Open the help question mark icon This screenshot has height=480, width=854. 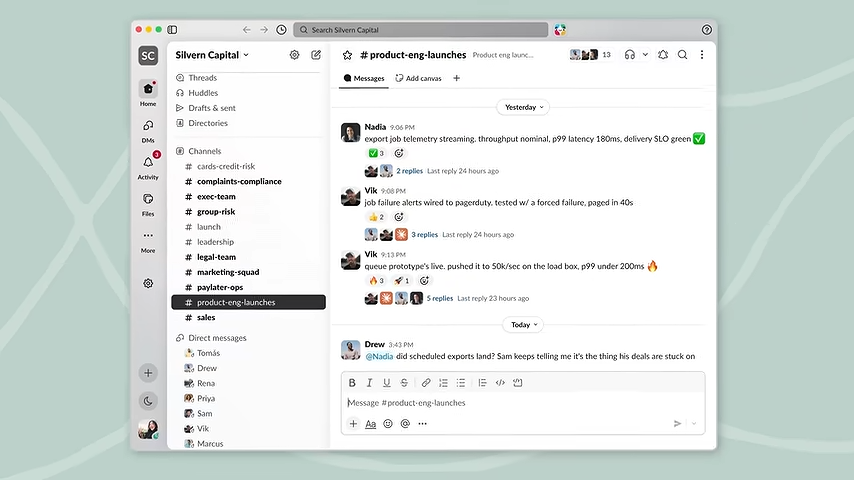tap(706, 29)
